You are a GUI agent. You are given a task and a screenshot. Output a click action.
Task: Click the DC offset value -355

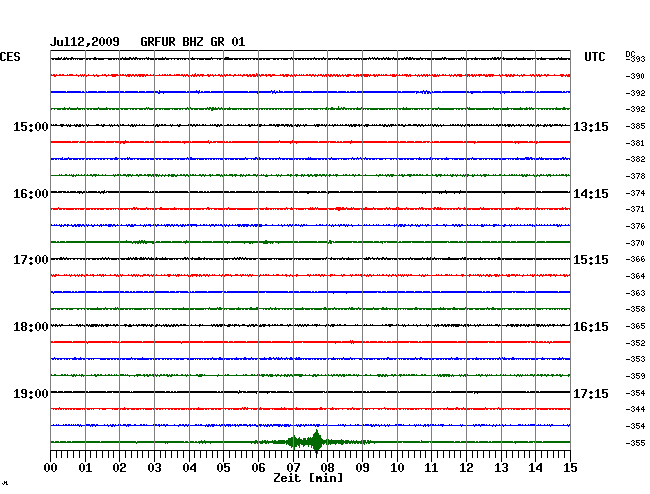(x=635, y=443)
